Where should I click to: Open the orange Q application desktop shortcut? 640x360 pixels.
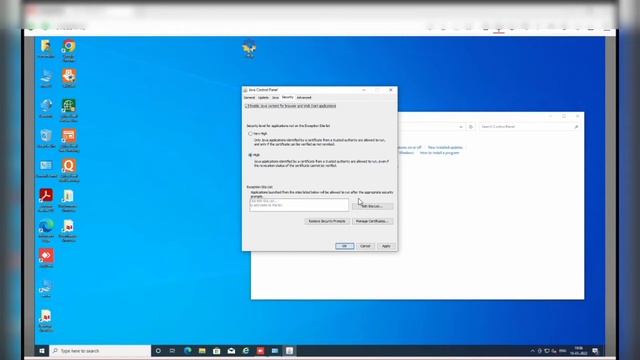tap(69, 169)
